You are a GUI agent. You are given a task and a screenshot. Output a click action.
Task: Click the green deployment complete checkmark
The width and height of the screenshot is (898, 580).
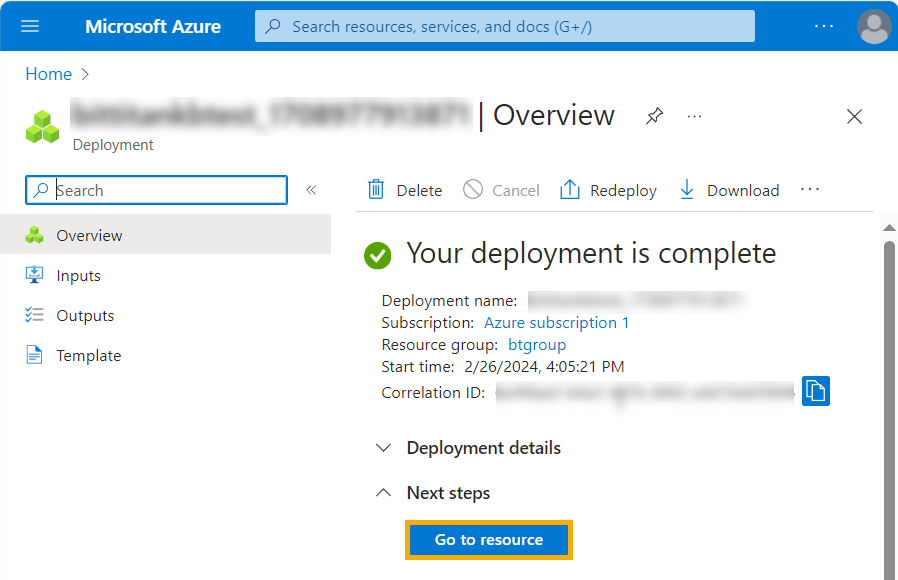tap(377, 255)
